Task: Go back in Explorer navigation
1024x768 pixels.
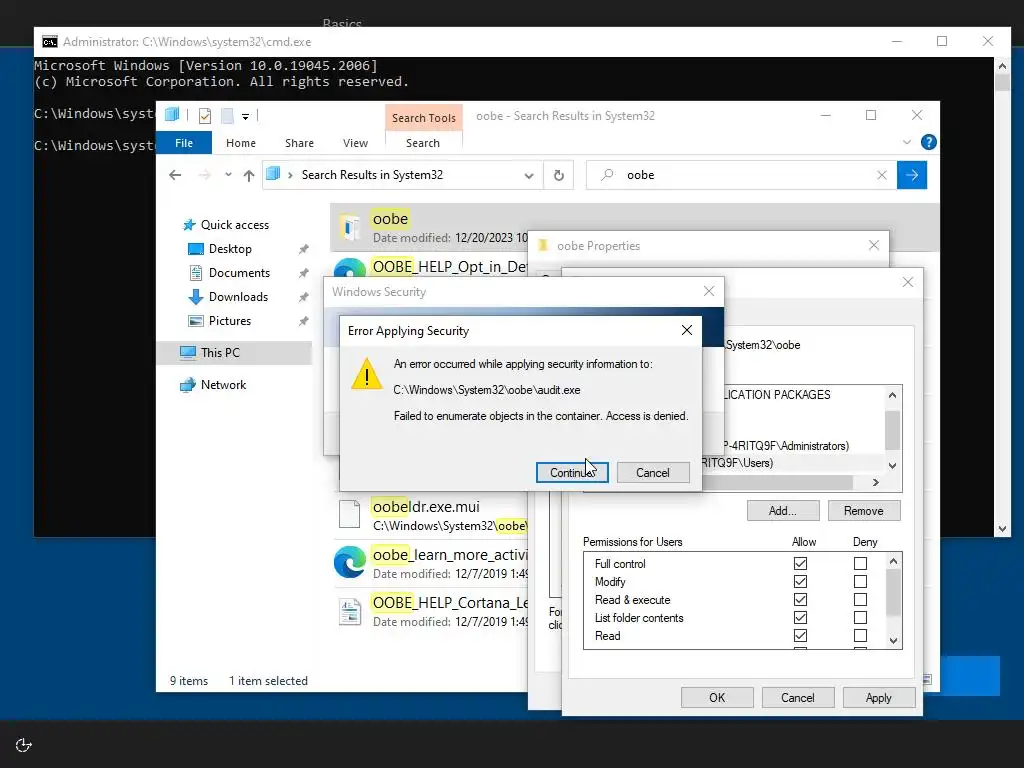Action: pos(175,175)
